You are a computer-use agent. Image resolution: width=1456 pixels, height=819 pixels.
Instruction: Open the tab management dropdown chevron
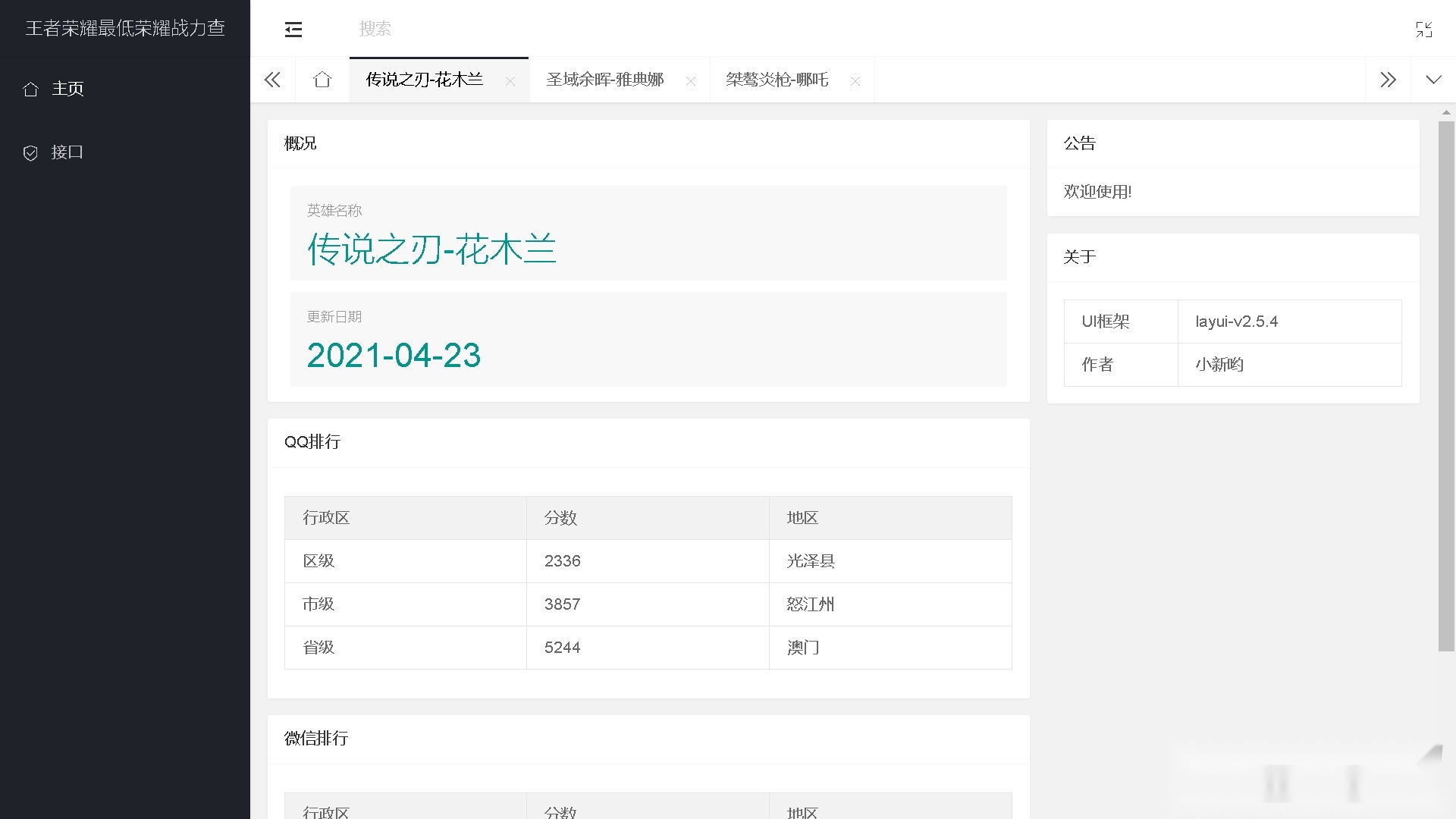[1433, 80]
